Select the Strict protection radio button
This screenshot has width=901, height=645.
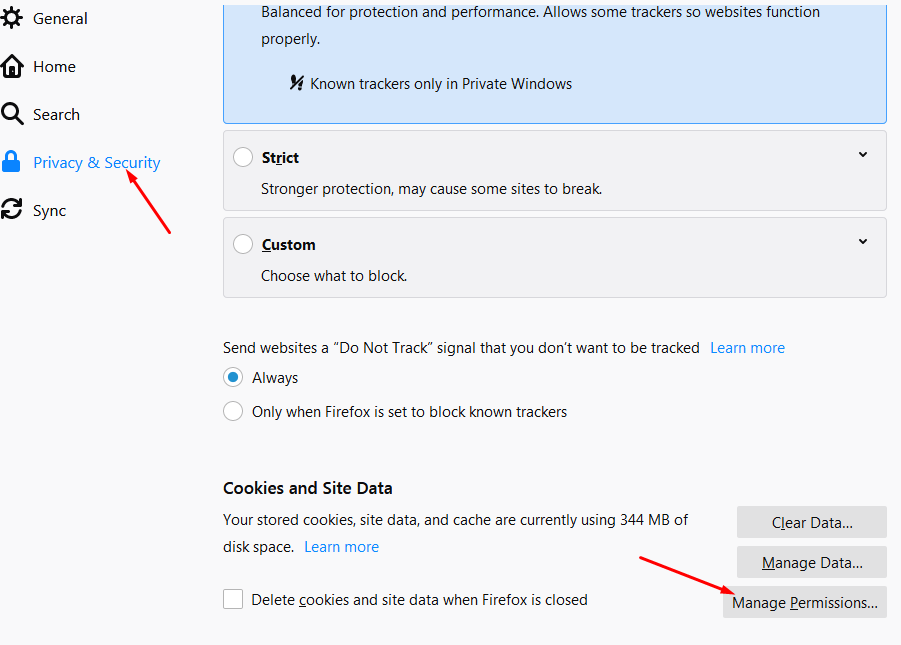(x=243, y=158)
